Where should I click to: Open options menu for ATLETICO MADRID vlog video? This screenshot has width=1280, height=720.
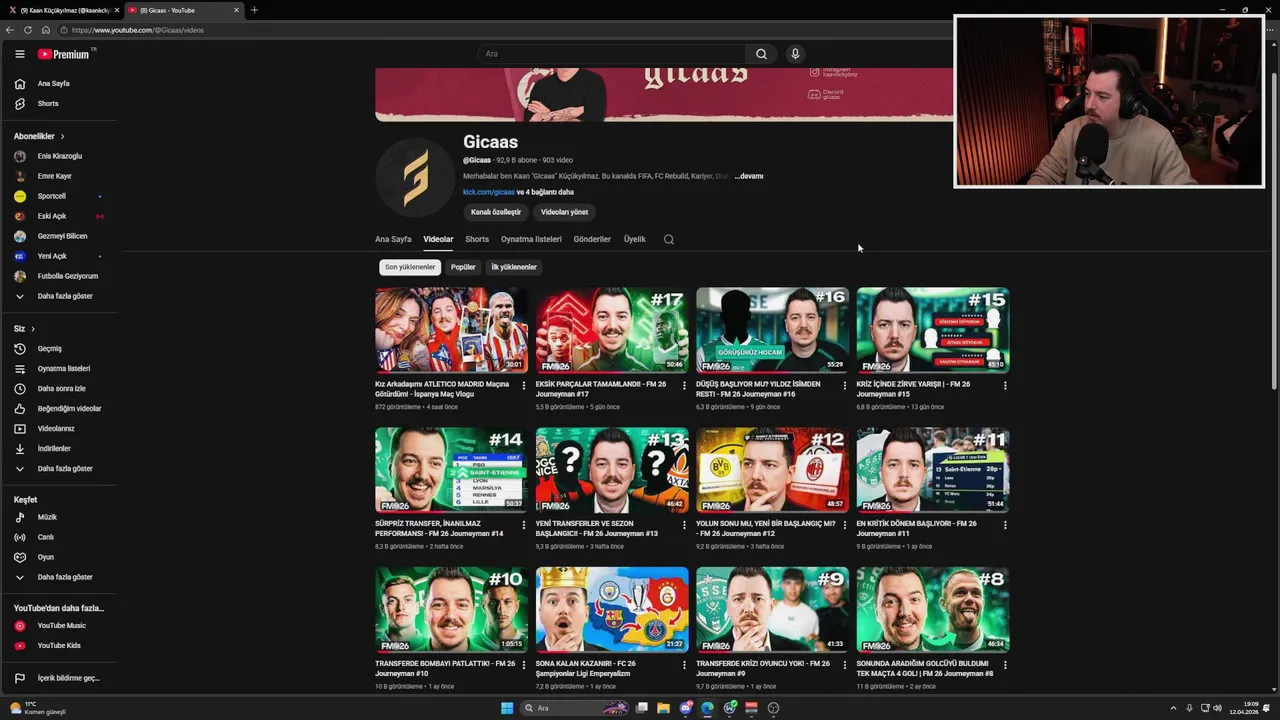[x=524, y=385]
